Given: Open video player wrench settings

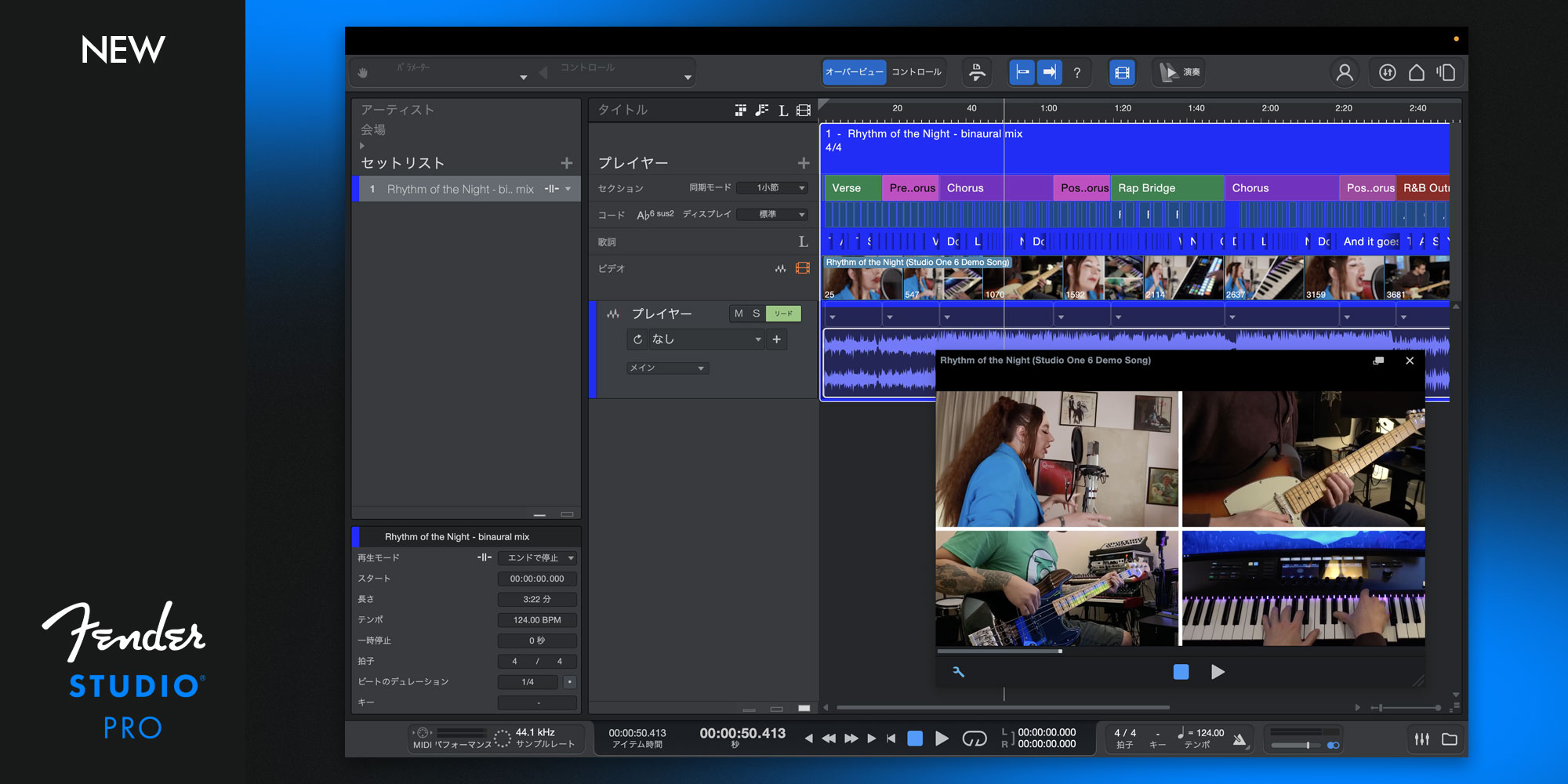Looking at the screenshot, I should coord(958,672).
